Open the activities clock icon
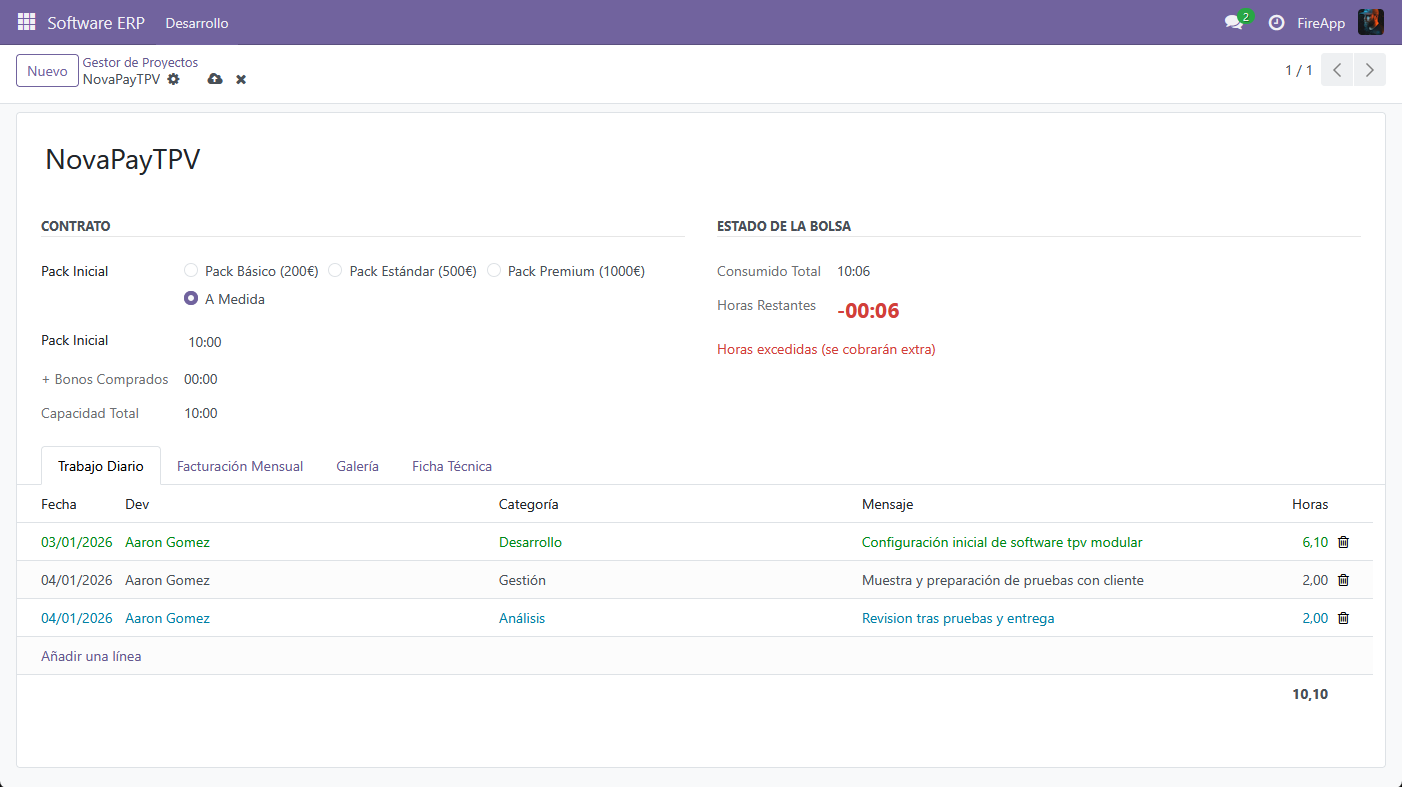Viewport: 1402px width, 787px height. click(1276, 22)
